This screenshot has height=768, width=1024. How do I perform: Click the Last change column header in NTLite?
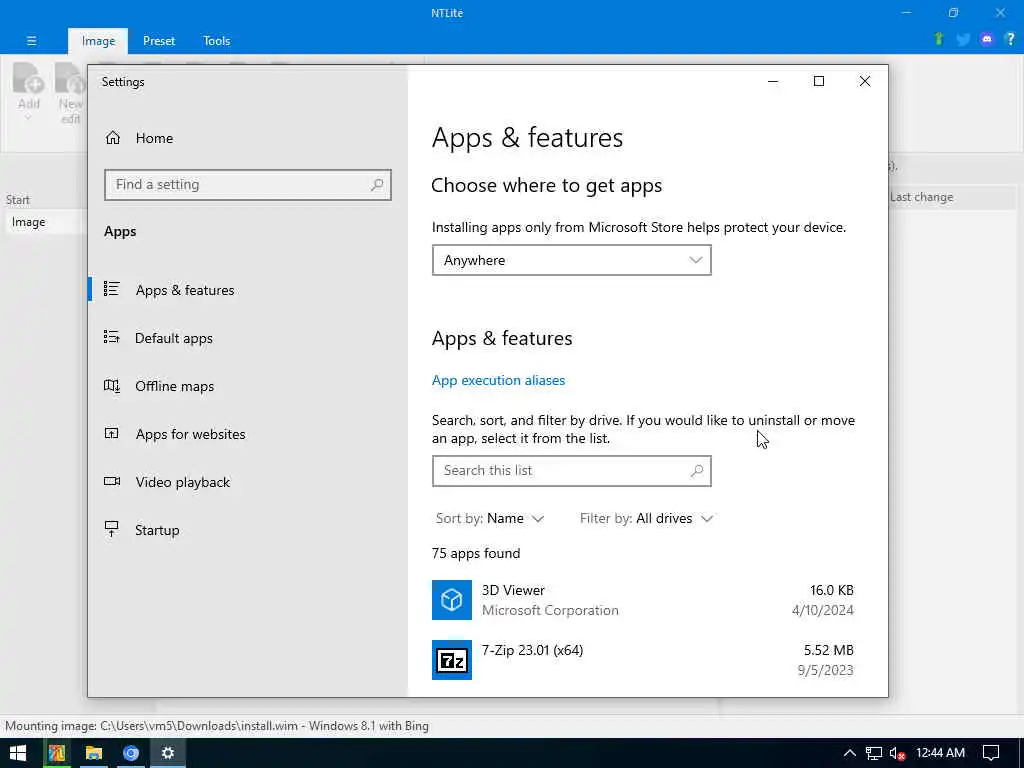[921, 197]
